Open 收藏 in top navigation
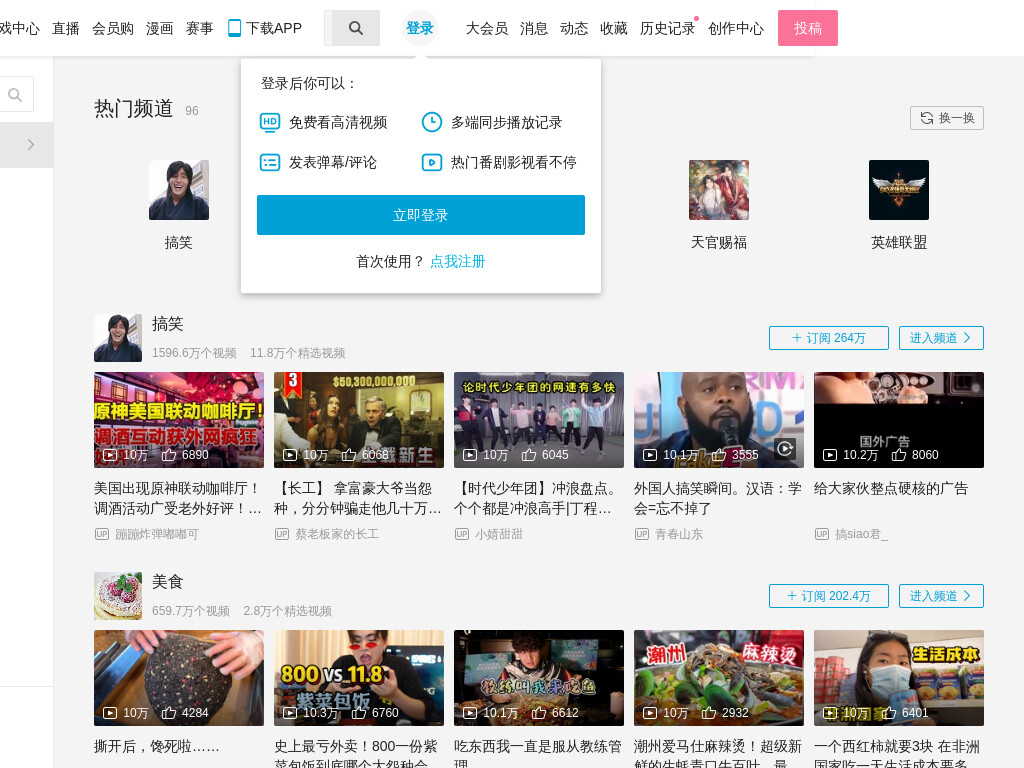The image size is (1024, 768). coord(614,28)
